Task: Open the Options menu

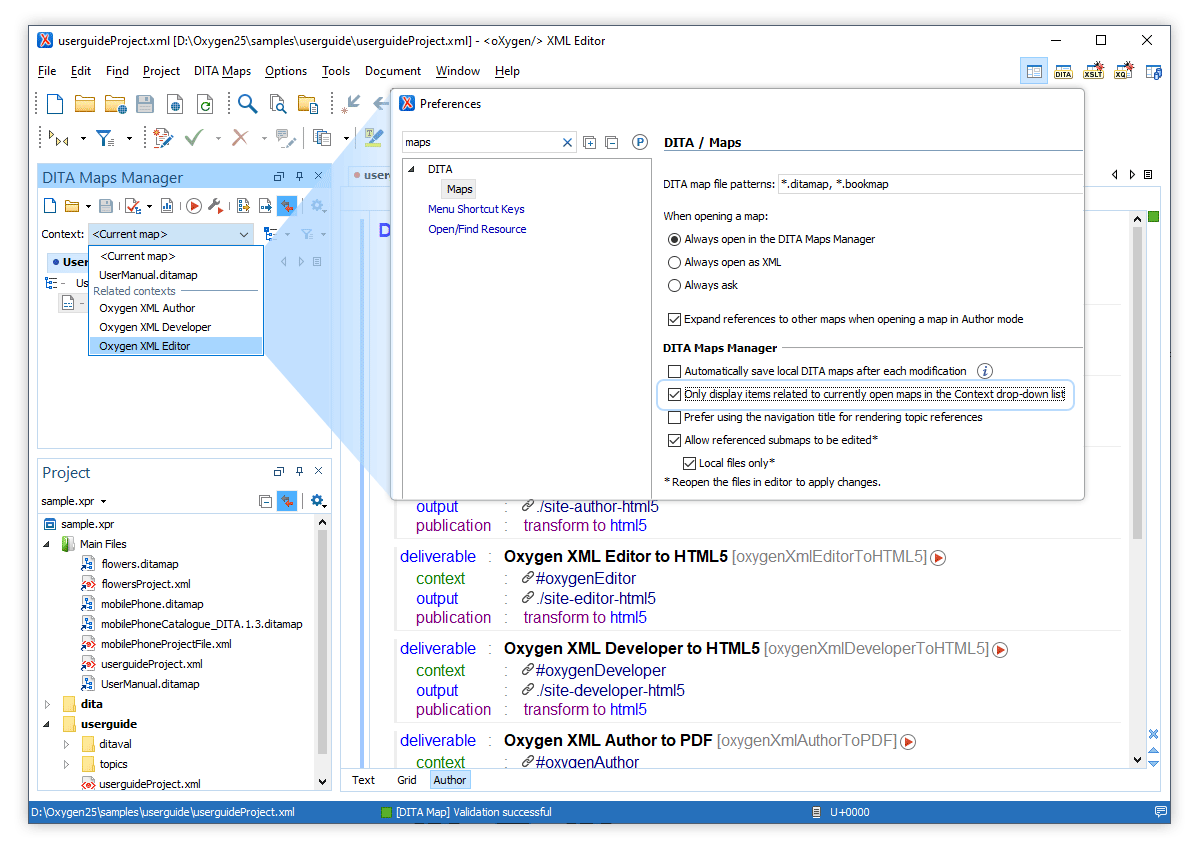Action: pyautogui.click(x=286, y=71)
